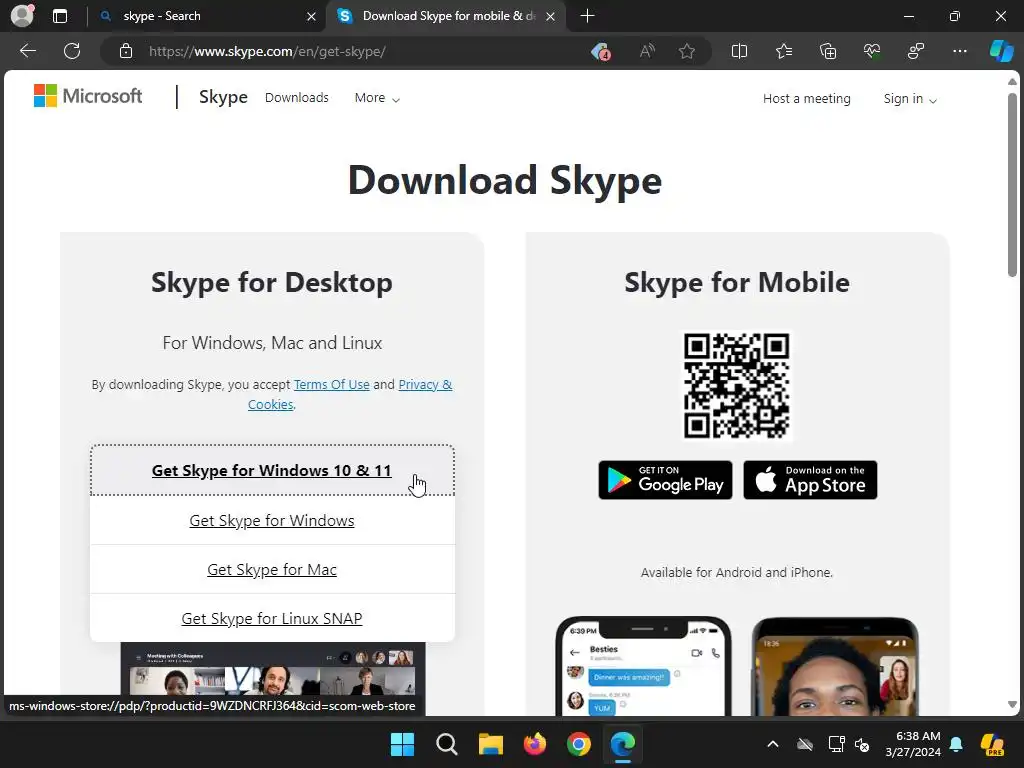Viewport: 1024px width, 768px height.
Task: Open the Windows Start menu
Action: click(402, 744)
